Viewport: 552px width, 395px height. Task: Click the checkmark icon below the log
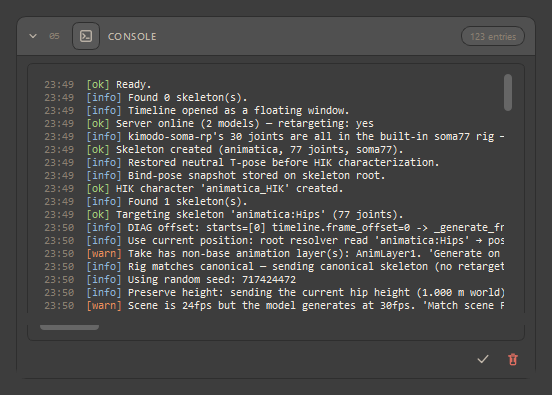[483, 359]
